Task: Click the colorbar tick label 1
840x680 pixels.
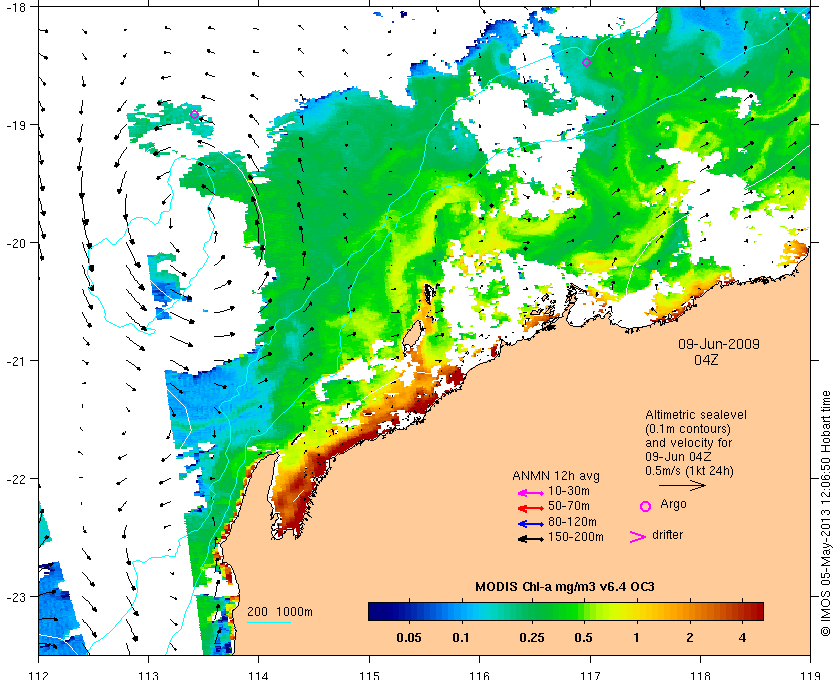Action: pos(636,638)
